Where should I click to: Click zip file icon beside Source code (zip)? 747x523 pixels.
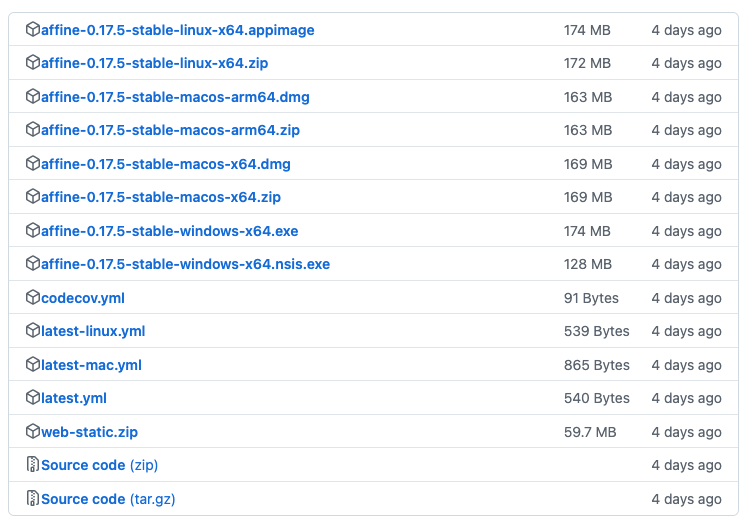click(x=32, y=465)
